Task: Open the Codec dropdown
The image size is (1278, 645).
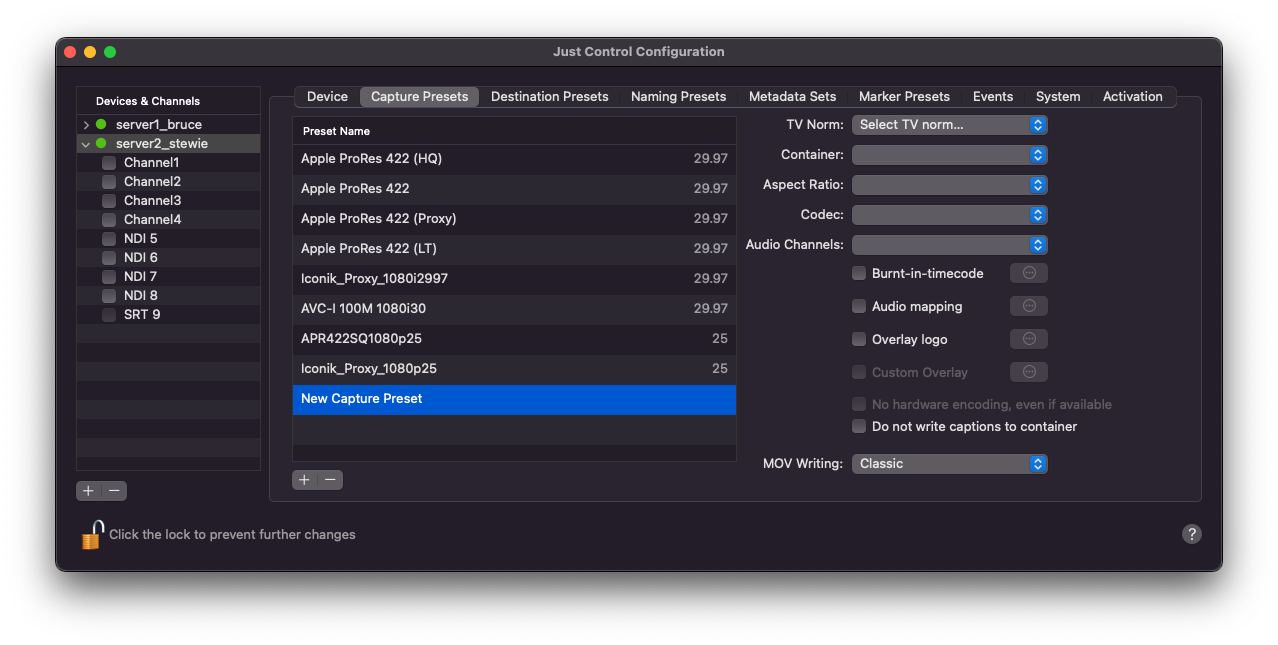Action: pyautogui.click(x=949, y=215)
